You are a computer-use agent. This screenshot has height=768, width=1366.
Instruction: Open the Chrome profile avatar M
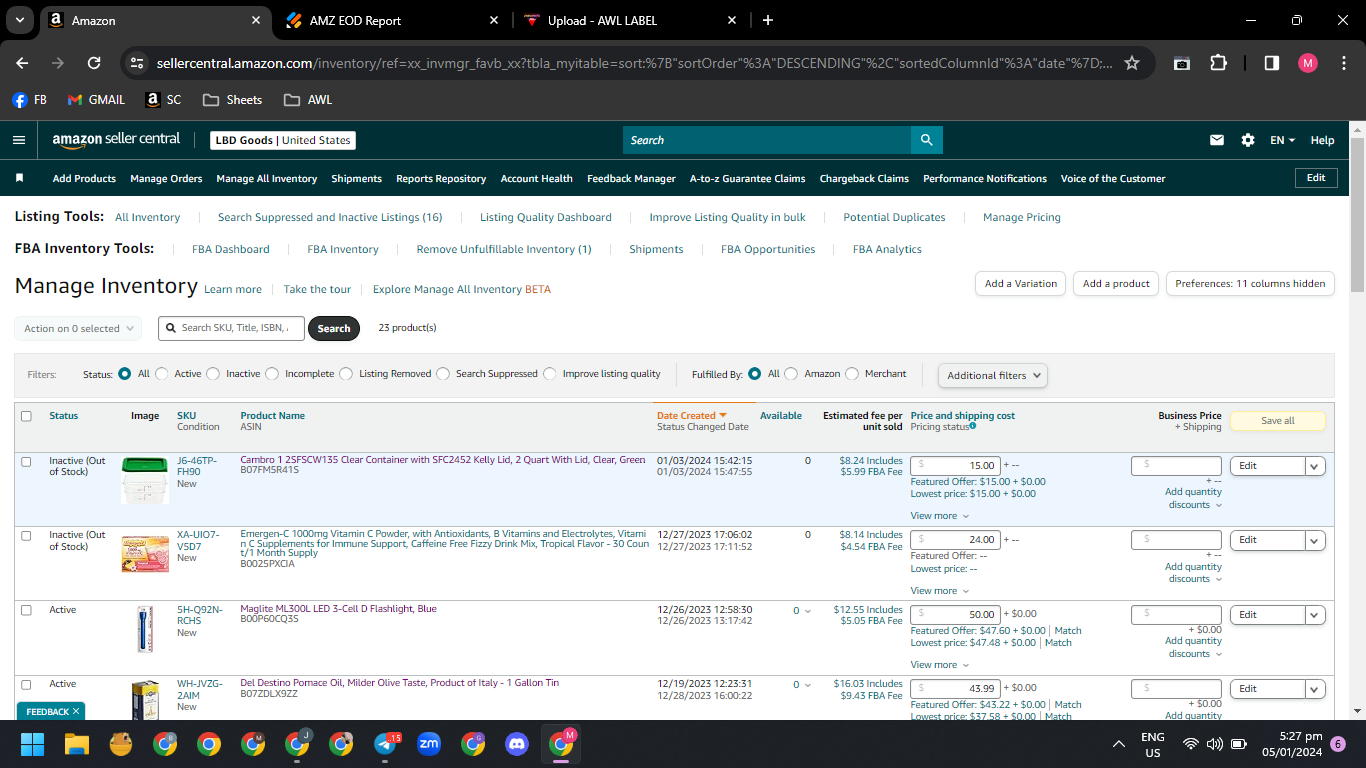click(x=1308, y=63)
